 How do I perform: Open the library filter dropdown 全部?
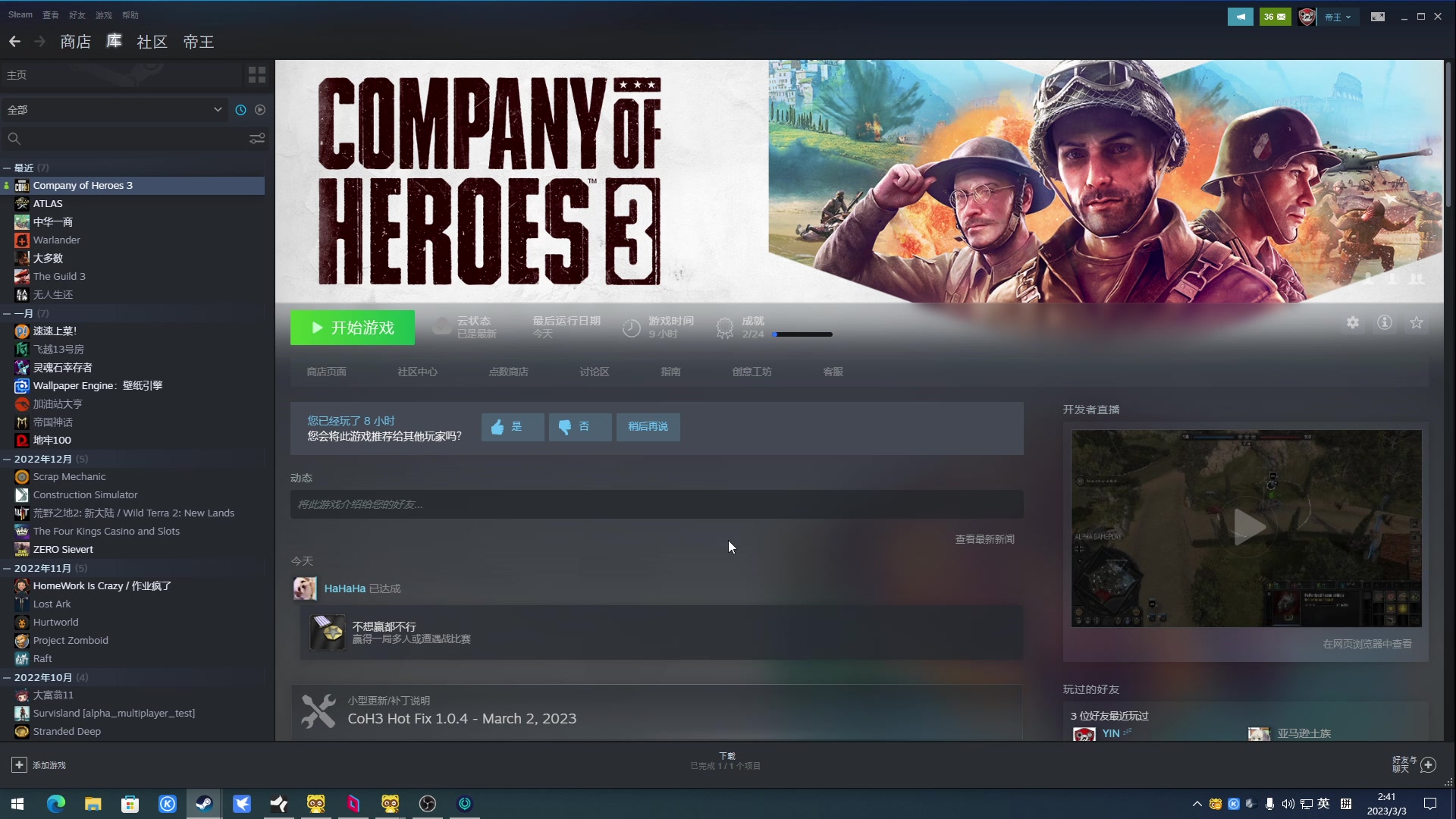pyautogui.click(x=115, y=110)
